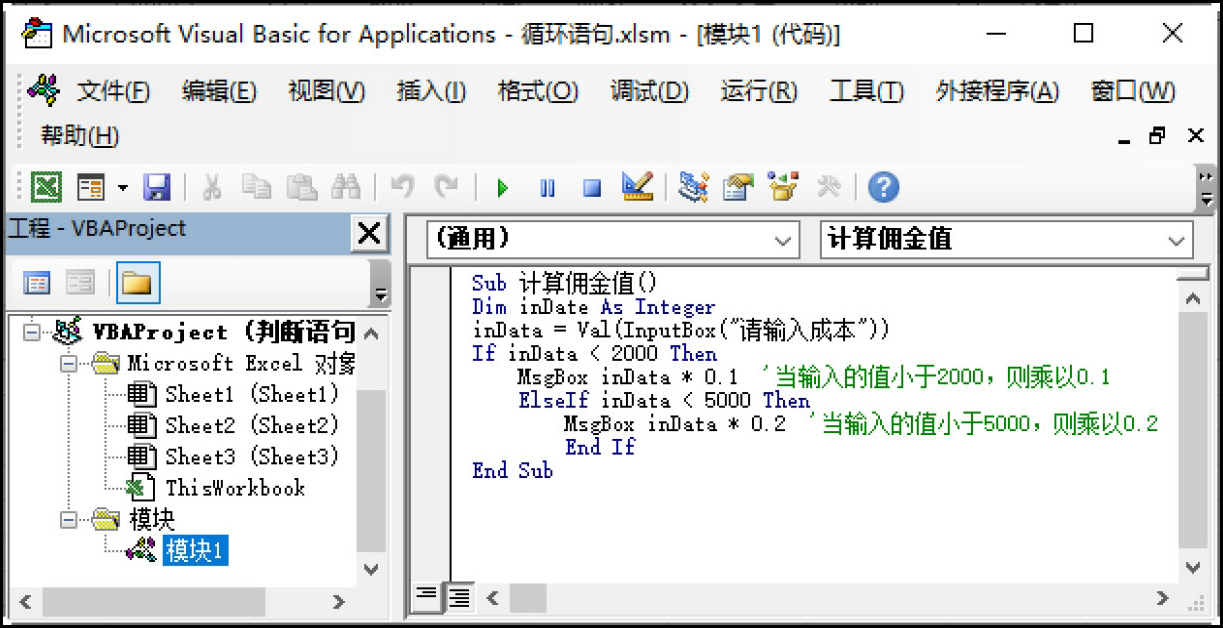Image resolution: width=1223 pixels, height=628 pixels.
Task: Run the macro with the green play icon
Action: (x=502, y=187)
